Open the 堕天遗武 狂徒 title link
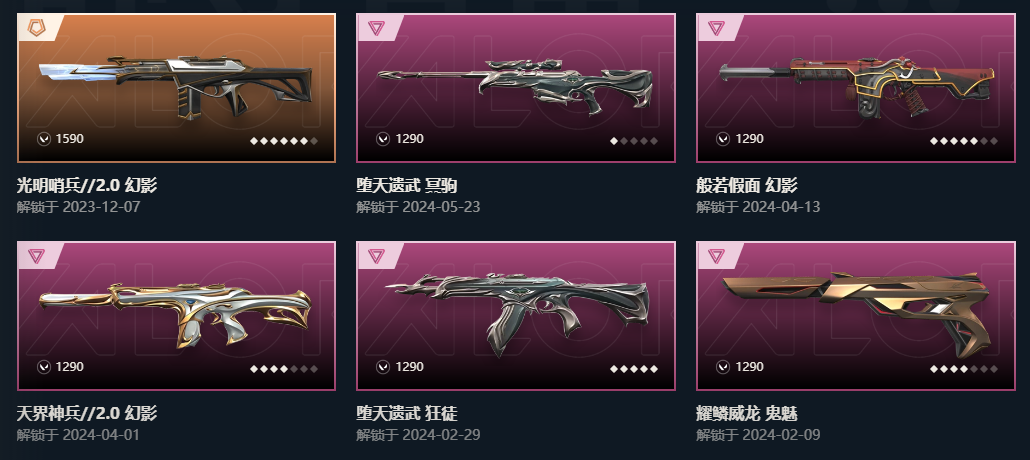The height and width of the screenshot is (460, 1030). coord(407,413)
